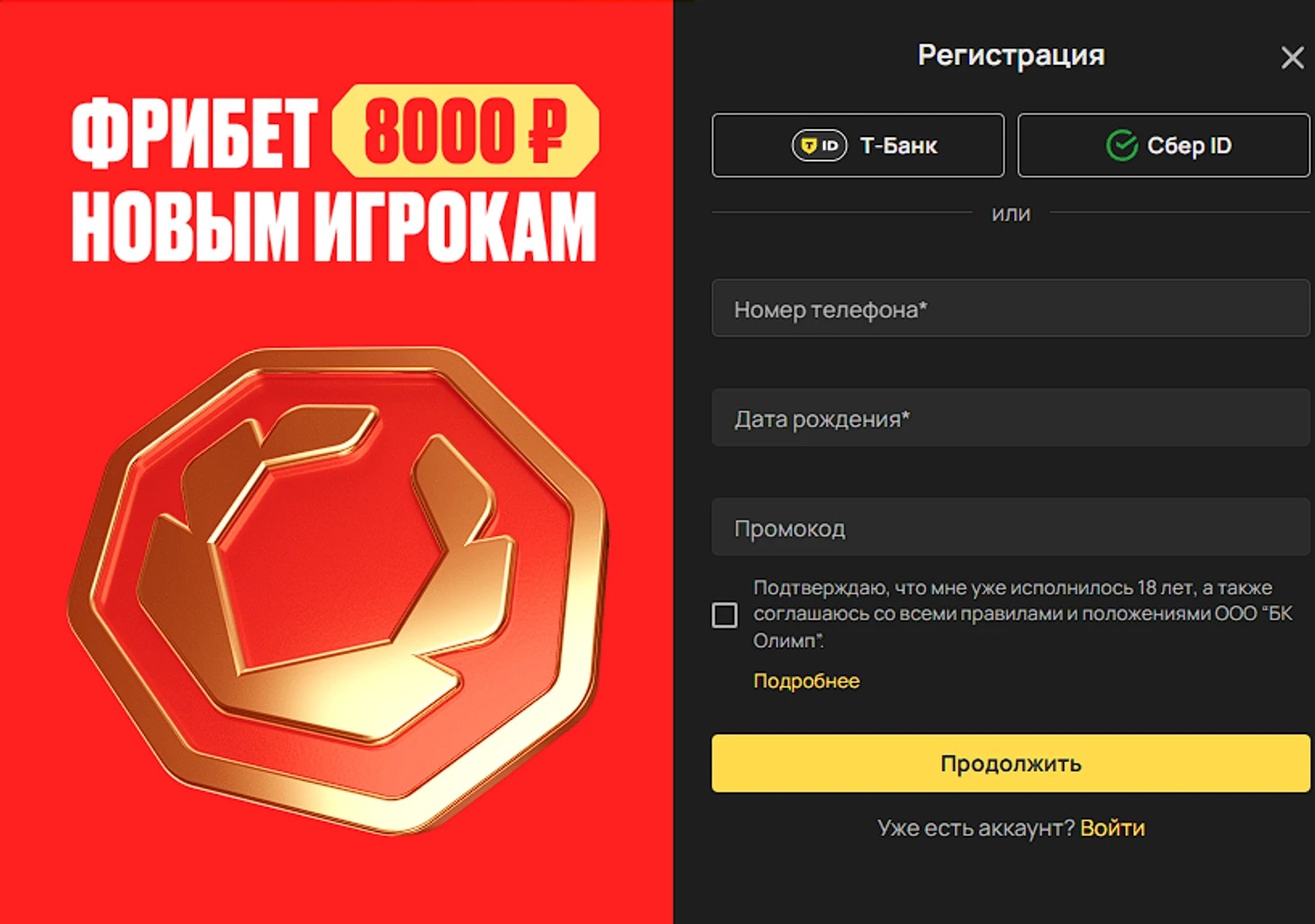The height and width of the screenshot is (924, 1315).
Task: Click the golden octagon coin emblem
Action: click(339, 590)
